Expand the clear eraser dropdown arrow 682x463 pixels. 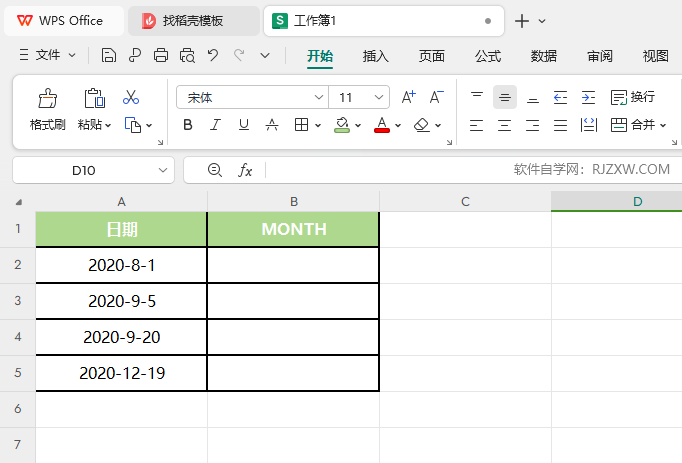(x=438, y=126)
